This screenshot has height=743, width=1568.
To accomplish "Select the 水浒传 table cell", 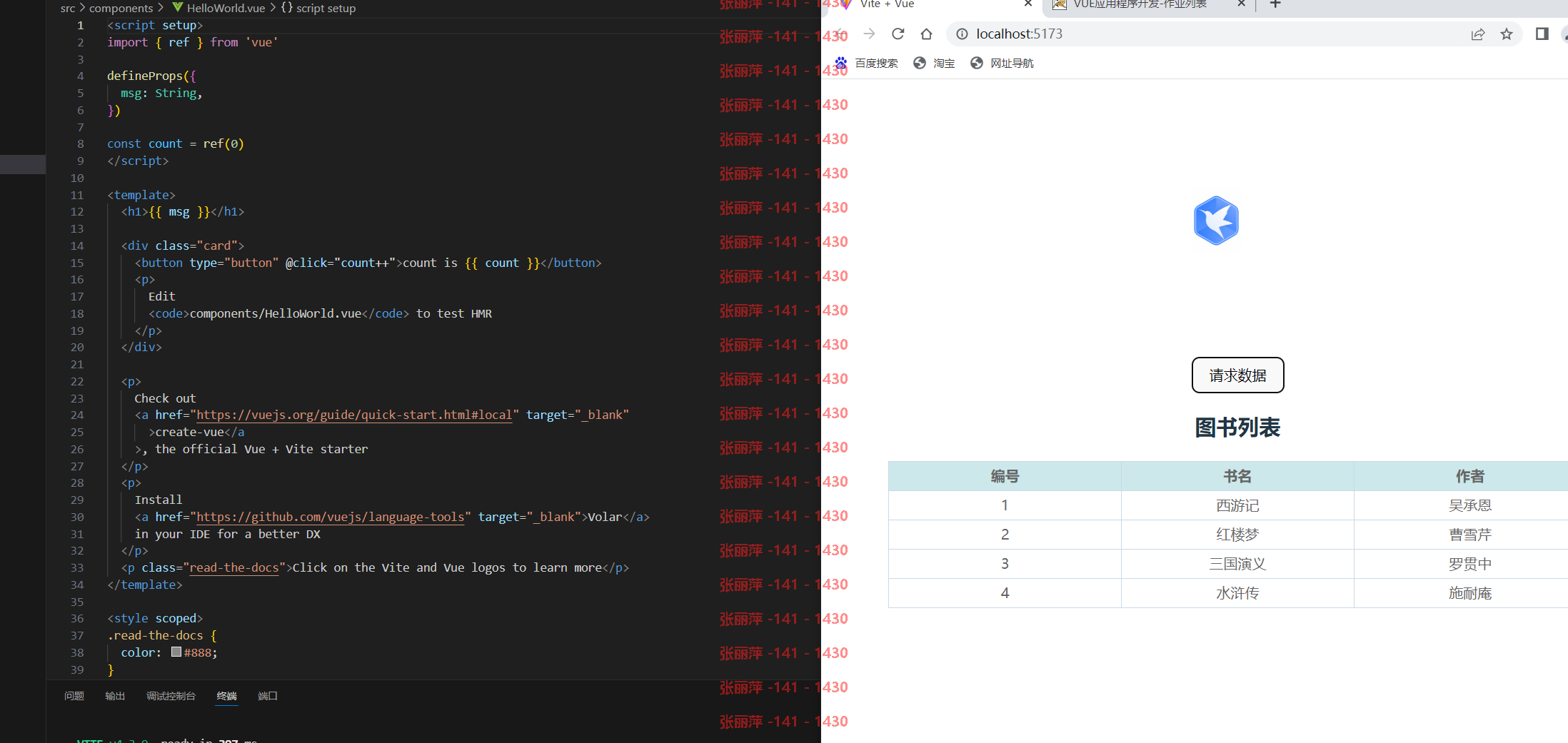I will pyautogui.click(x=1237, y=593).
